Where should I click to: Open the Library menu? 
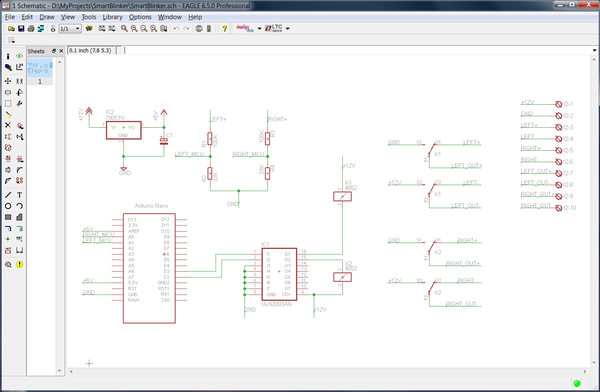112,17
